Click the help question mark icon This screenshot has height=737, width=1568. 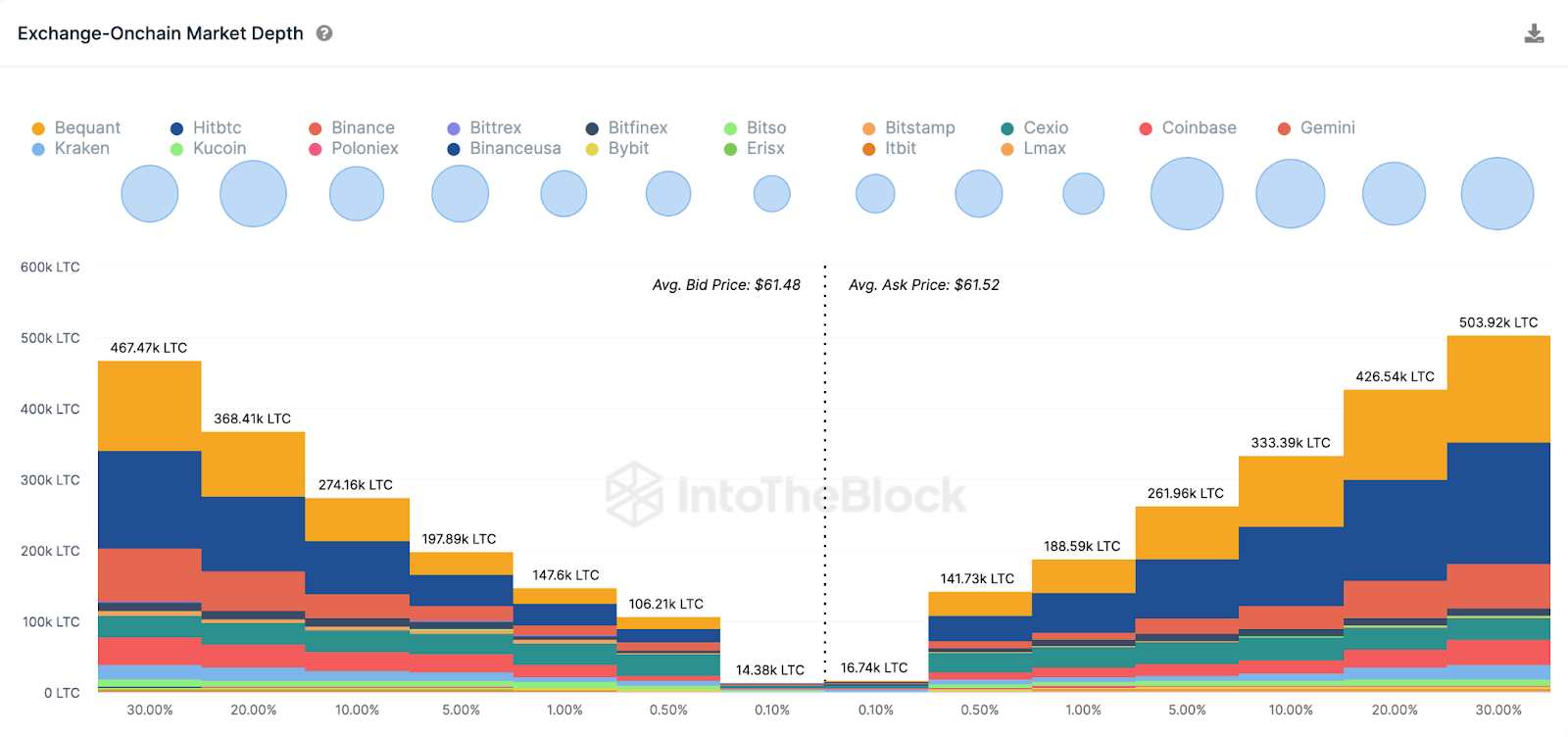coord(324,33)
